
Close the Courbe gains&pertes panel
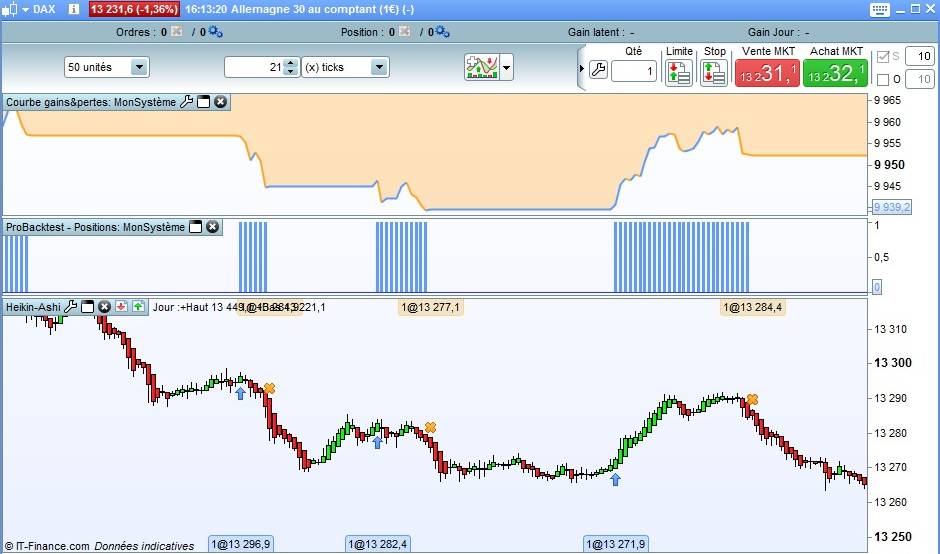(221, 102)
